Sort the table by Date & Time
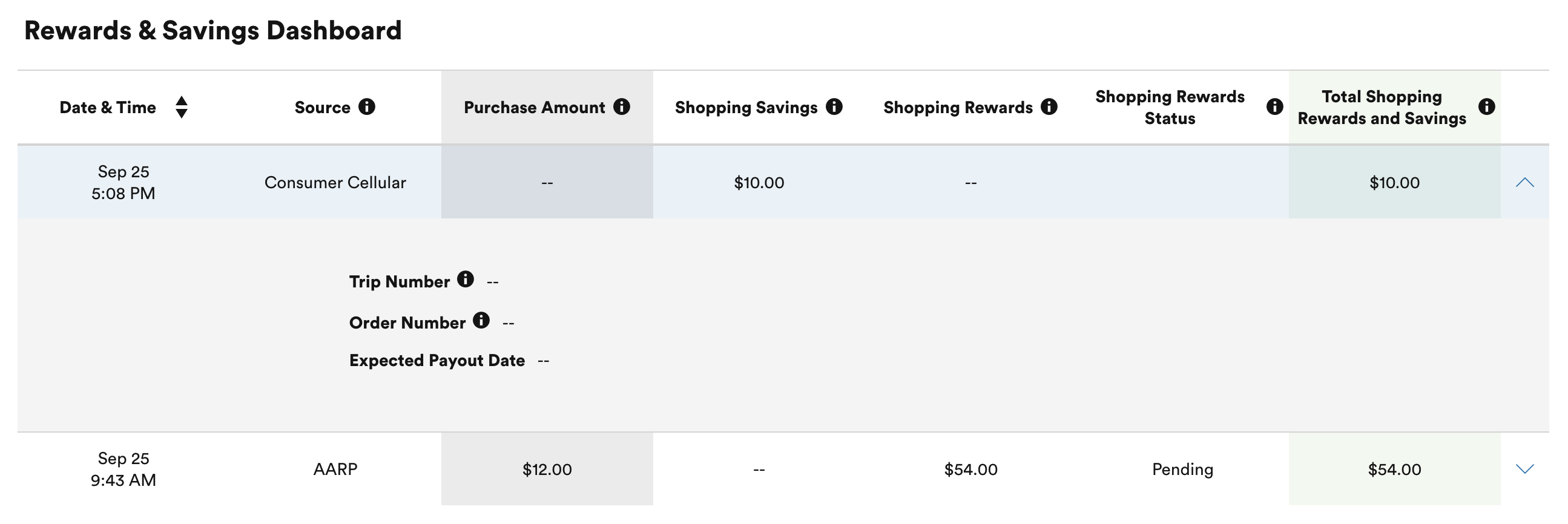Image resolution: width=1568 pixels, height=524 pixels. pos(182,107)
